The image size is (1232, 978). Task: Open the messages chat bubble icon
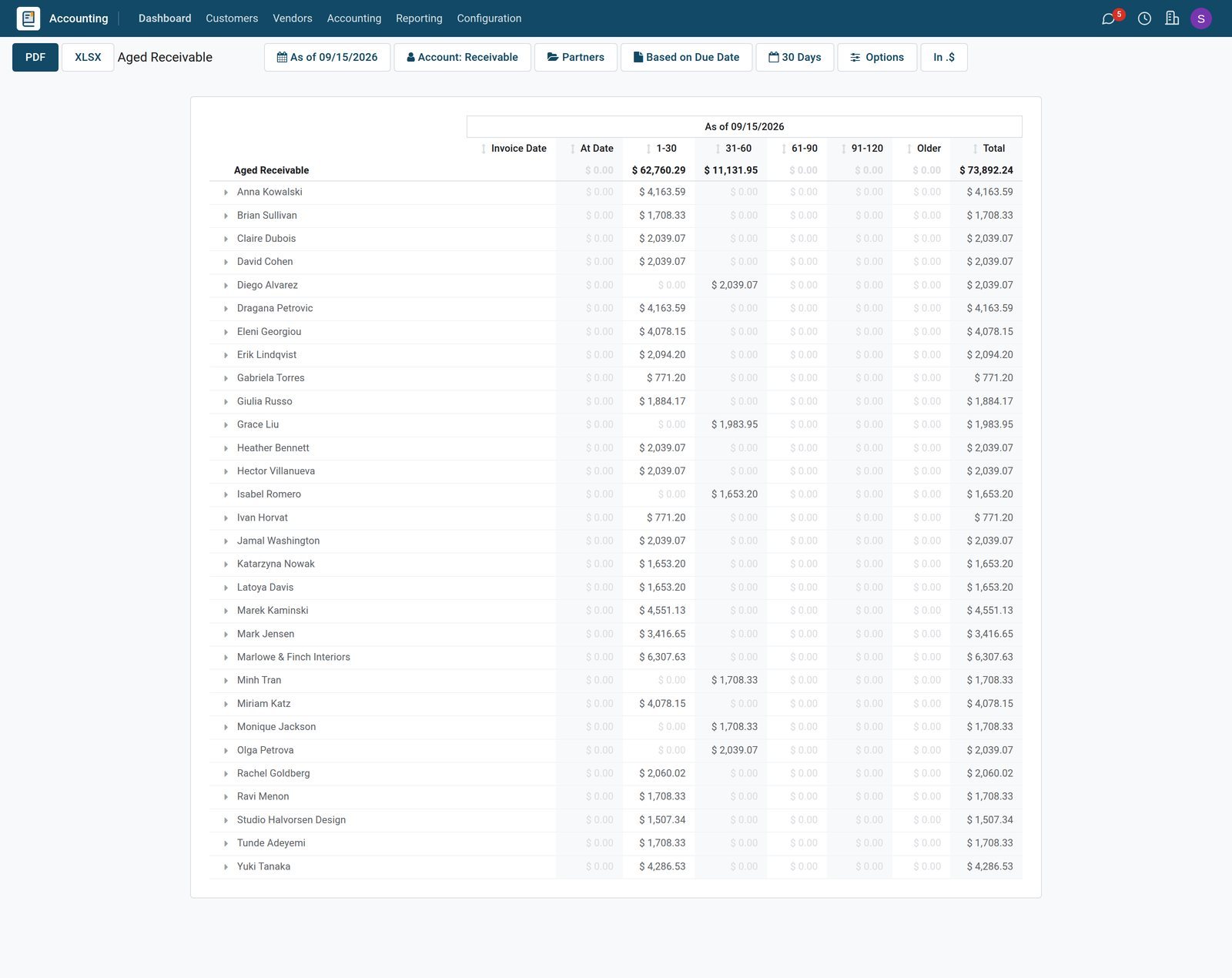(x=1108, y=18)
